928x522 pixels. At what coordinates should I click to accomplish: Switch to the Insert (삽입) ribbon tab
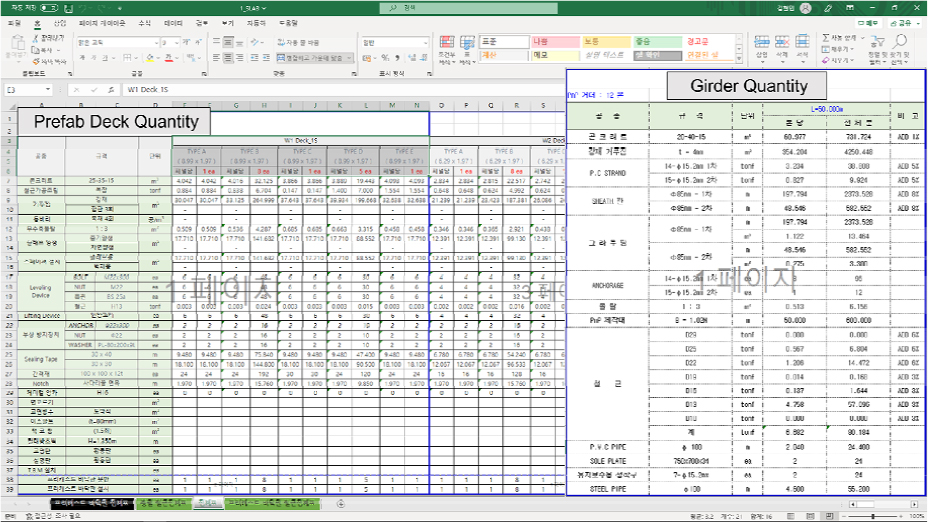60,23
